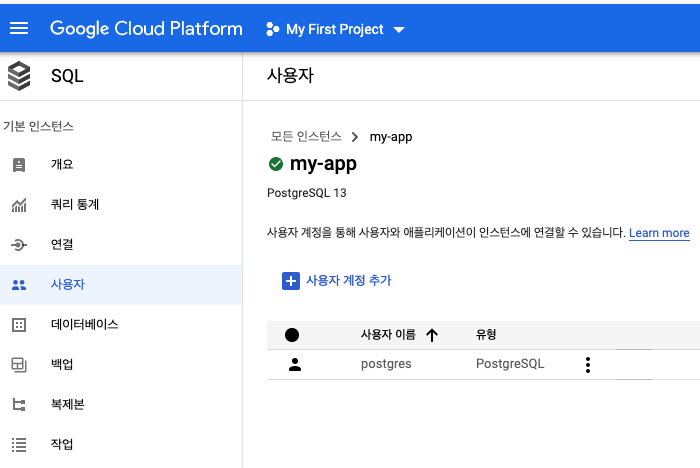Click Add user account (사용자 계정 추가) button
Image resolution: width=700 pixels, height=468 pixels.
[337, 281]
